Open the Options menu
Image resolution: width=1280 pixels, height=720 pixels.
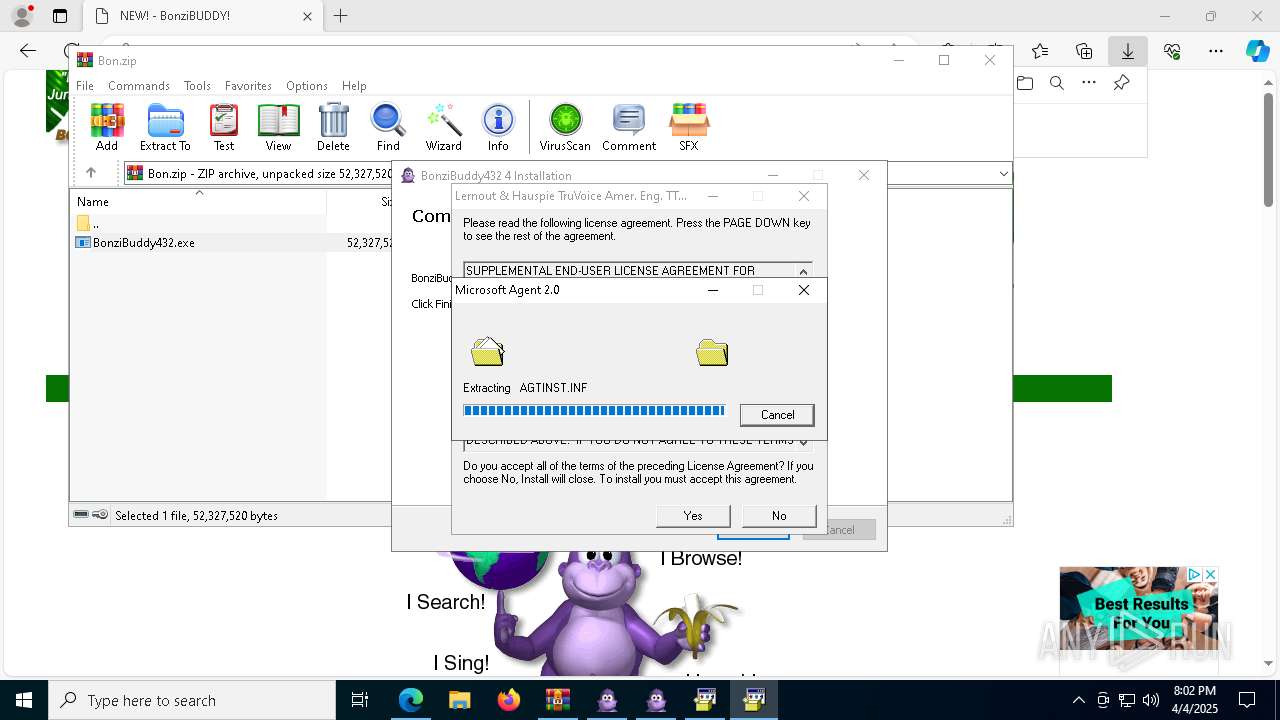click(306, 86)
